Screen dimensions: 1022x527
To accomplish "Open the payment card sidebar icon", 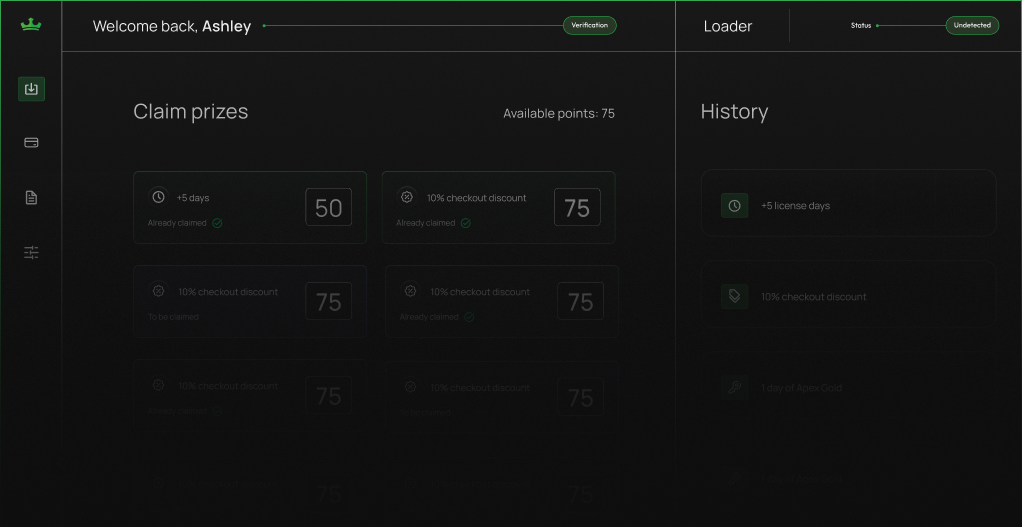I will 31,143.
